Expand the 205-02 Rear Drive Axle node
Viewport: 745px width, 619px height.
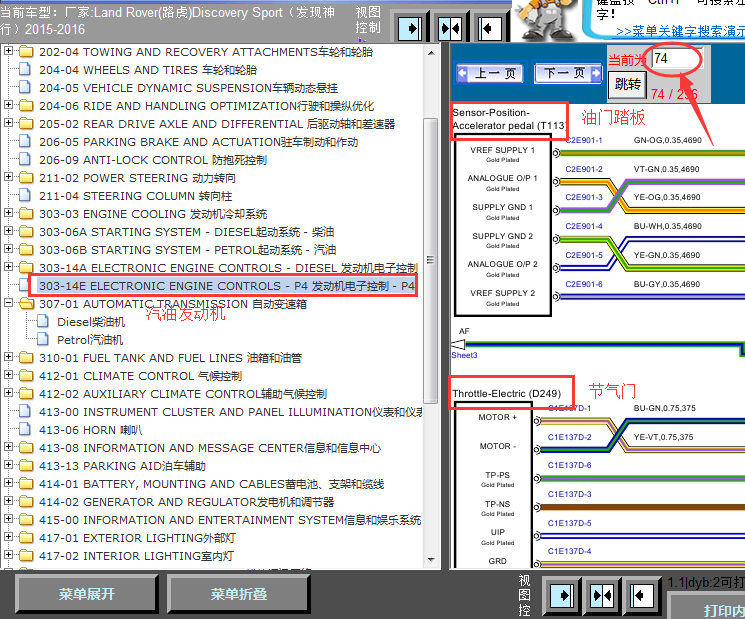click(x=8, y=122)
